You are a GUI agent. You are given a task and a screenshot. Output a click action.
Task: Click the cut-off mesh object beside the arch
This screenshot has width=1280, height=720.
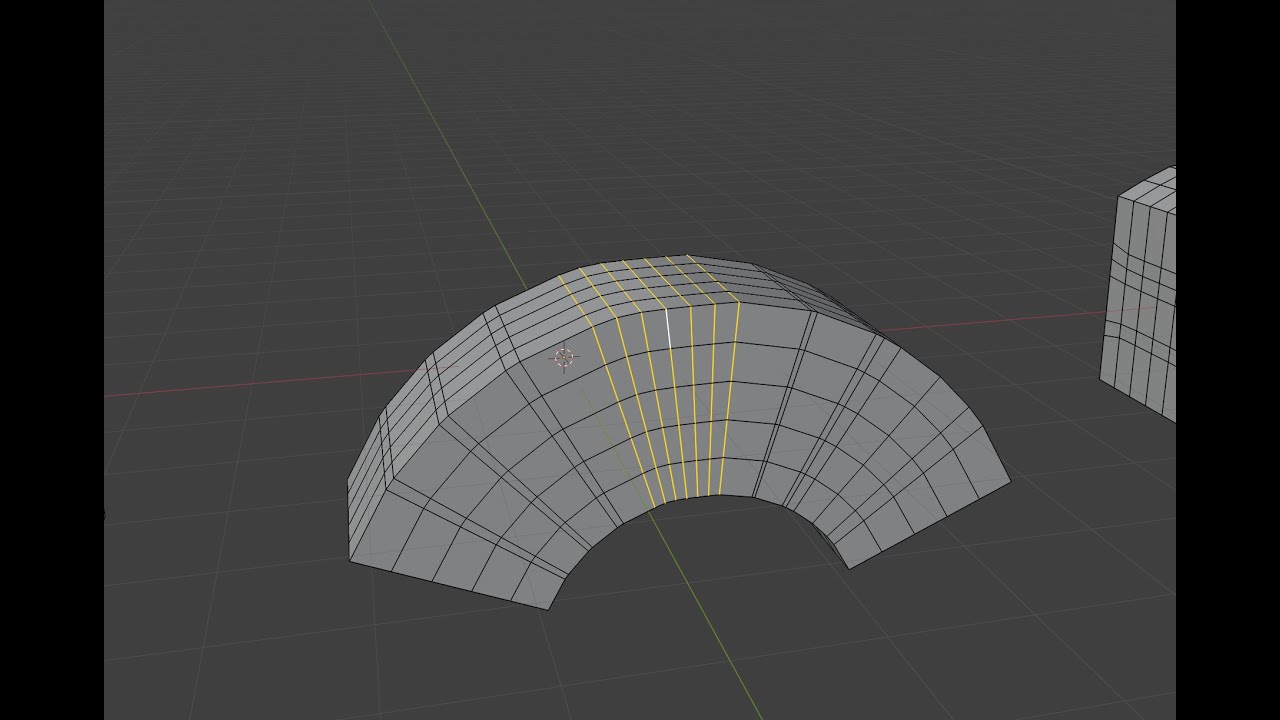click(x=1139, y=294)
